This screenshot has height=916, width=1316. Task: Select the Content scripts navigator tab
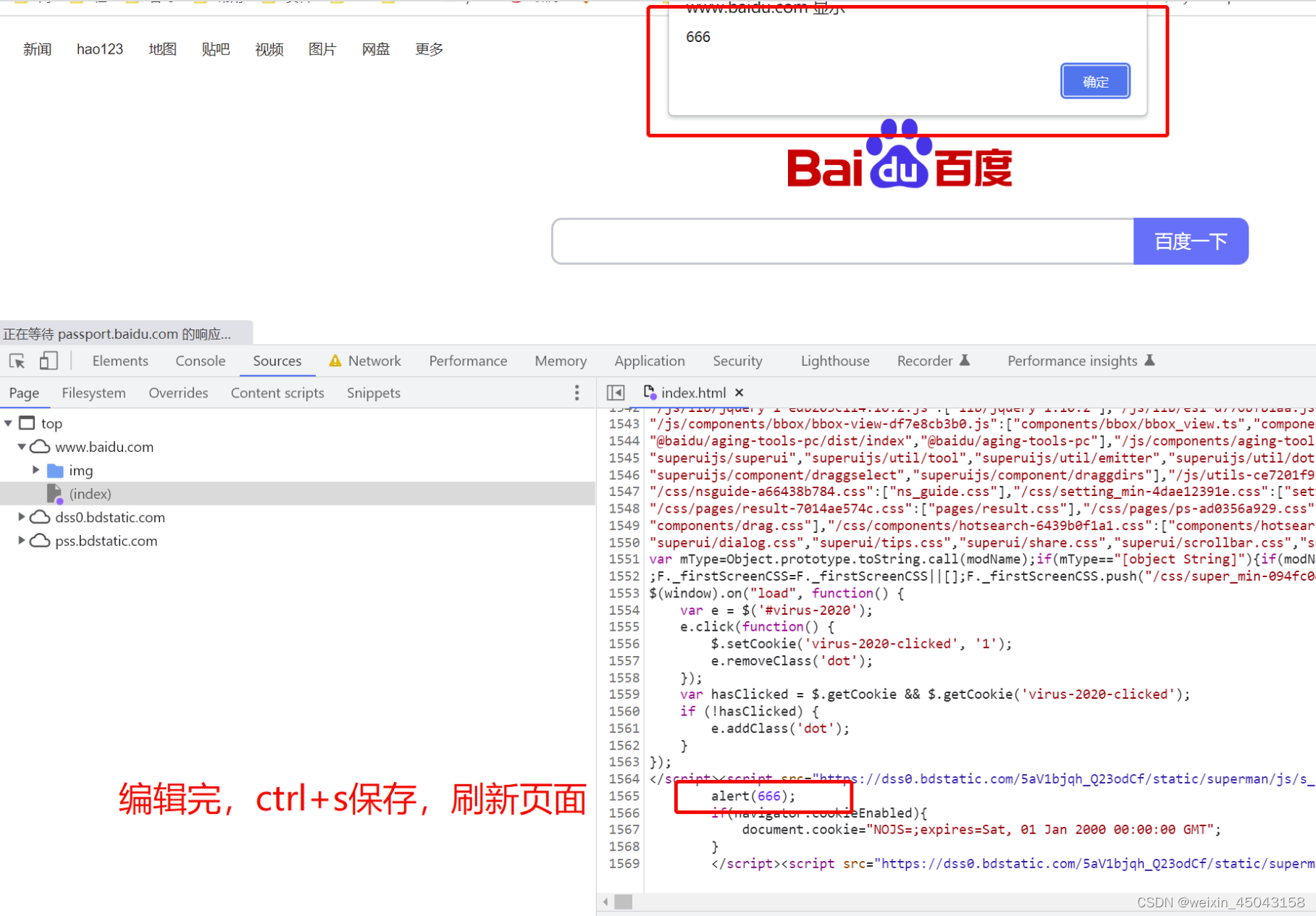click(277, 392)
